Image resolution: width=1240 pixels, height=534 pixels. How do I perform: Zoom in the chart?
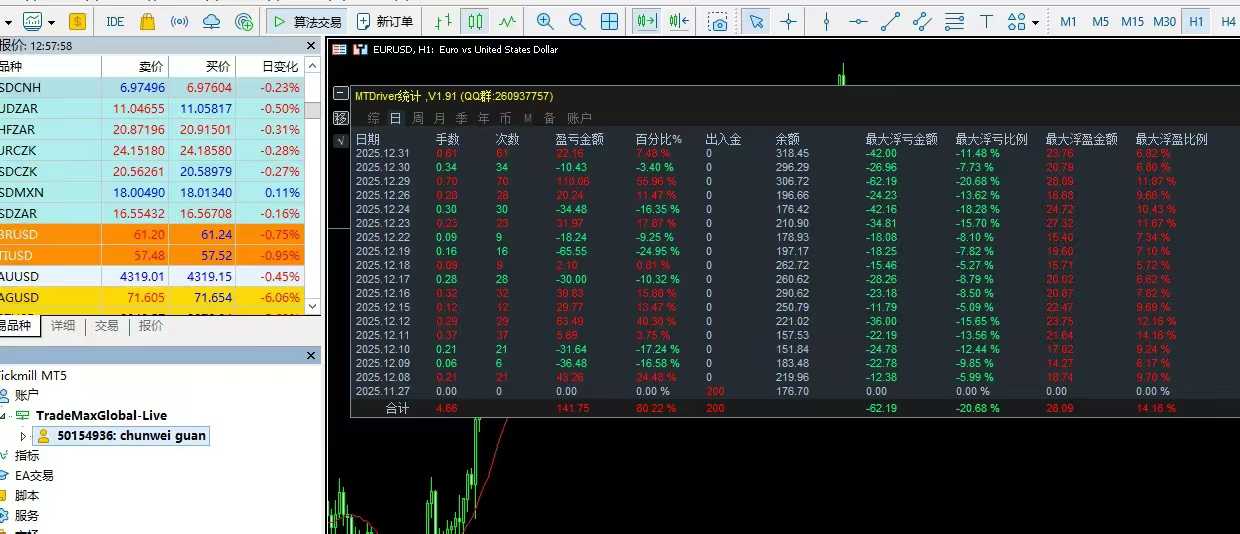(x=545, y=21)
